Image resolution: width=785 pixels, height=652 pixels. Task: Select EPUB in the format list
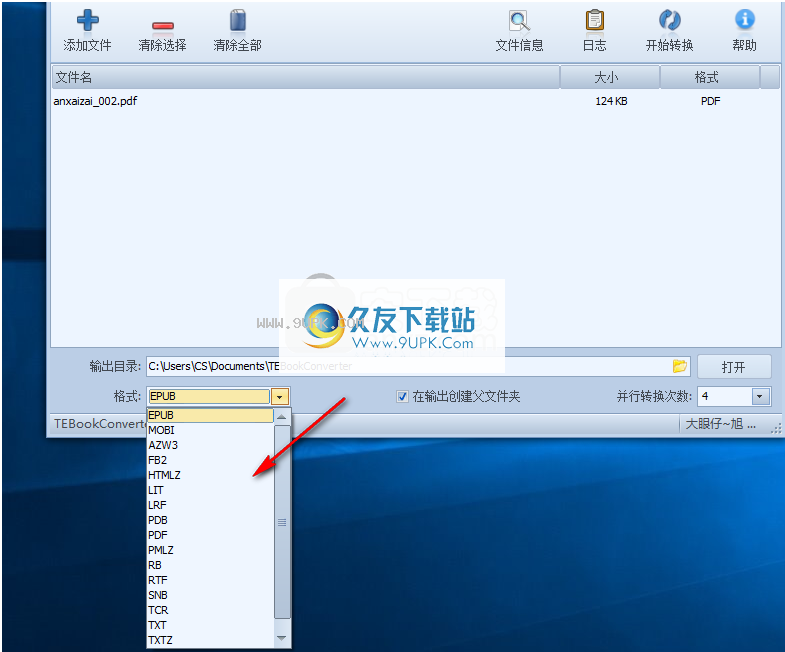coord(210,415)
